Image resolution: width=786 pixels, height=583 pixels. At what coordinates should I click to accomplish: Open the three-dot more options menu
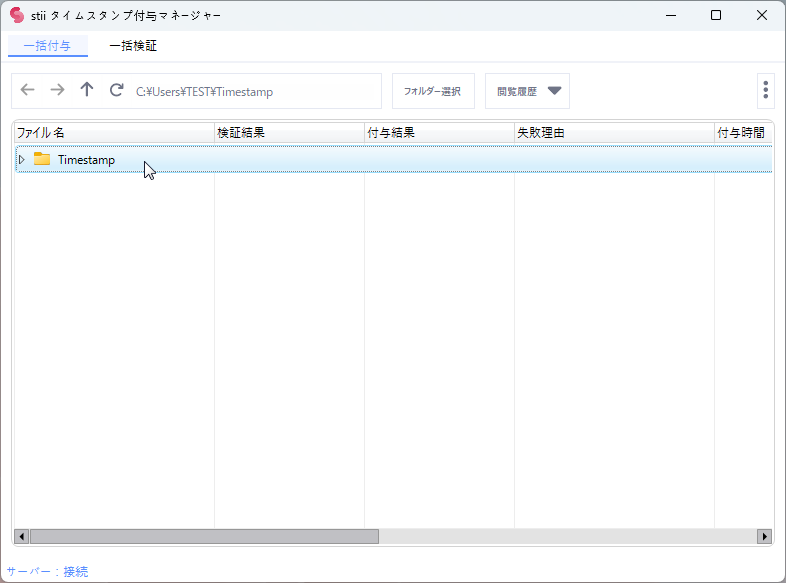[x=765, y=90]
